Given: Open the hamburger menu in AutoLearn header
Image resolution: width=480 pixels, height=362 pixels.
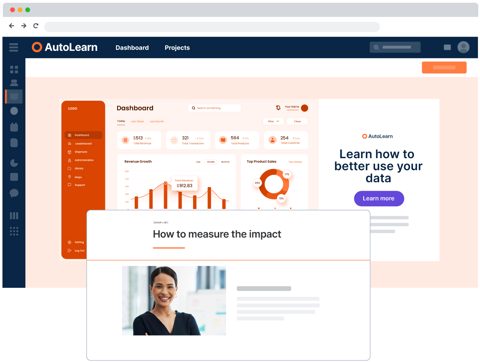Looking at the screenshot, I should point(14,47).
